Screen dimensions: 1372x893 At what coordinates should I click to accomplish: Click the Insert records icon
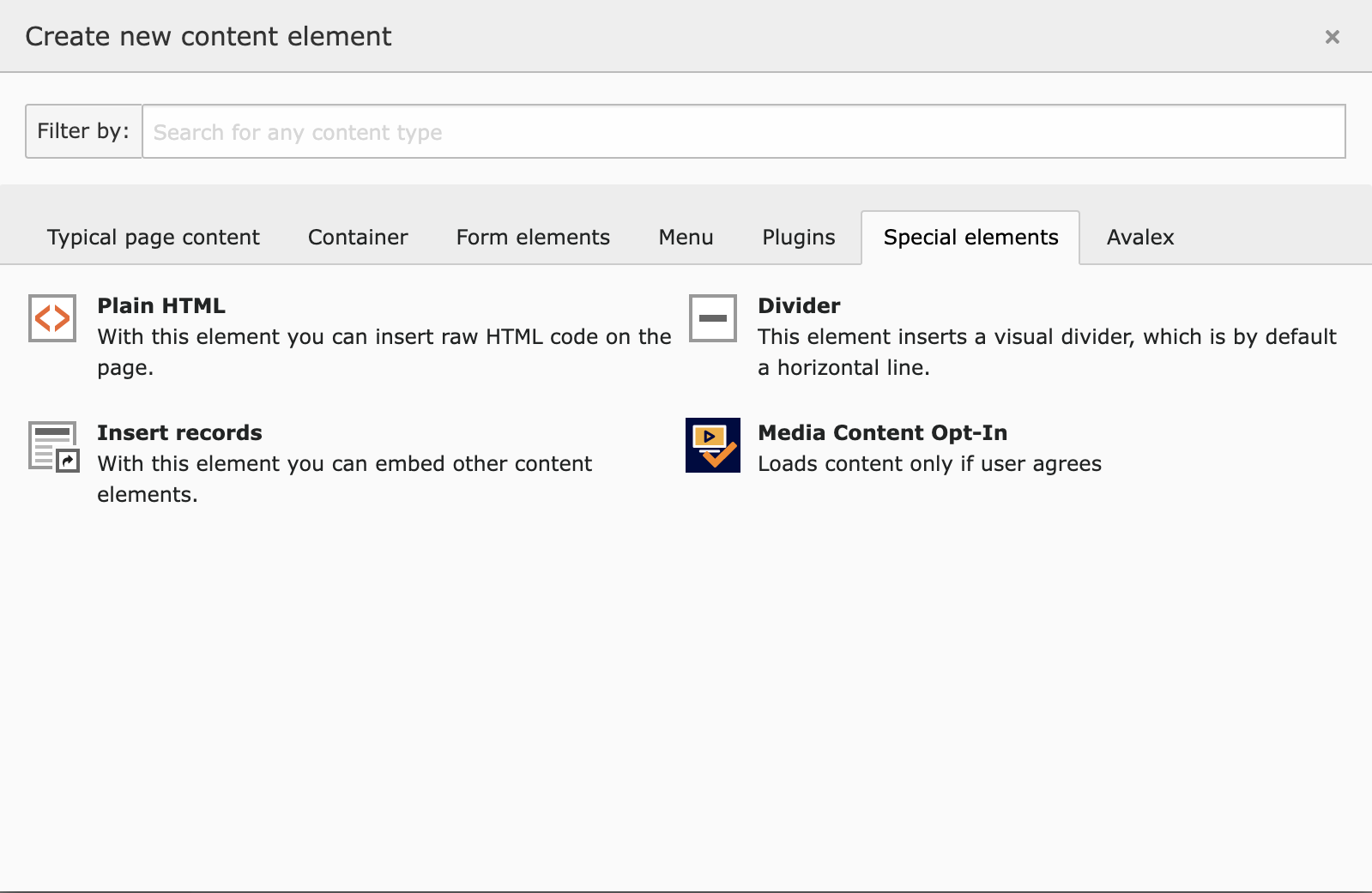53,446
